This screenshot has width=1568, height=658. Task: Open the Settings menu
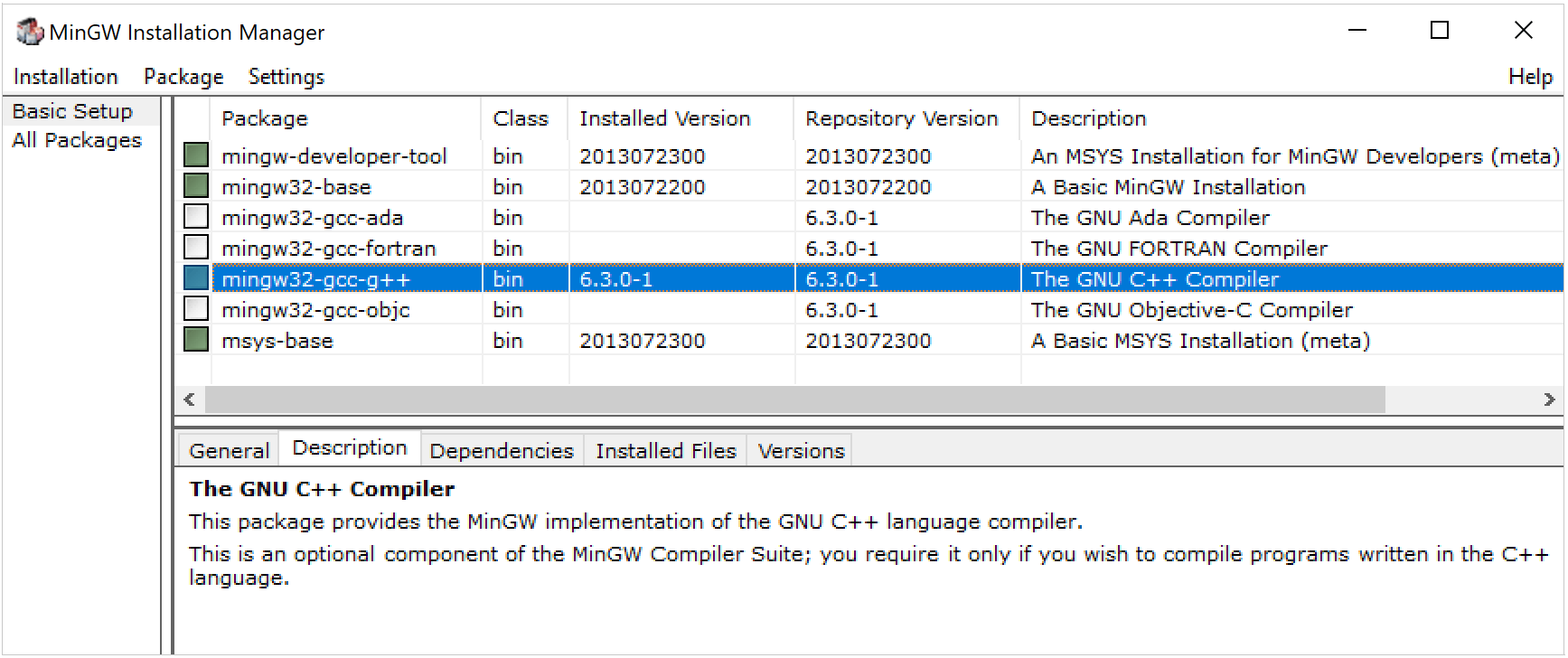click(286, 76)
